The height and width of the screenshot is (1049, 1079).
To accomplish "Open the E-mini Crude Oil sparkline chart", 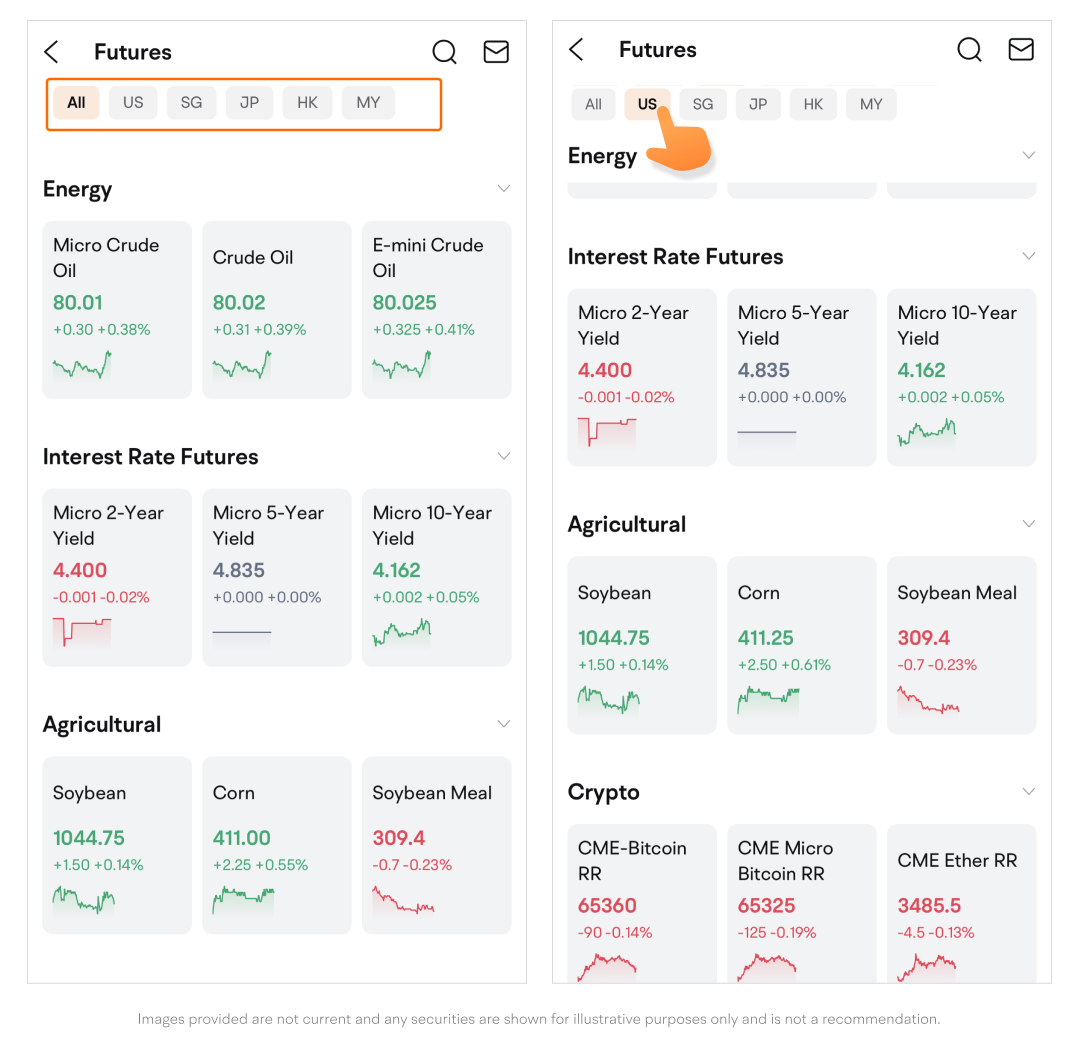I will [x=402, y=365].
